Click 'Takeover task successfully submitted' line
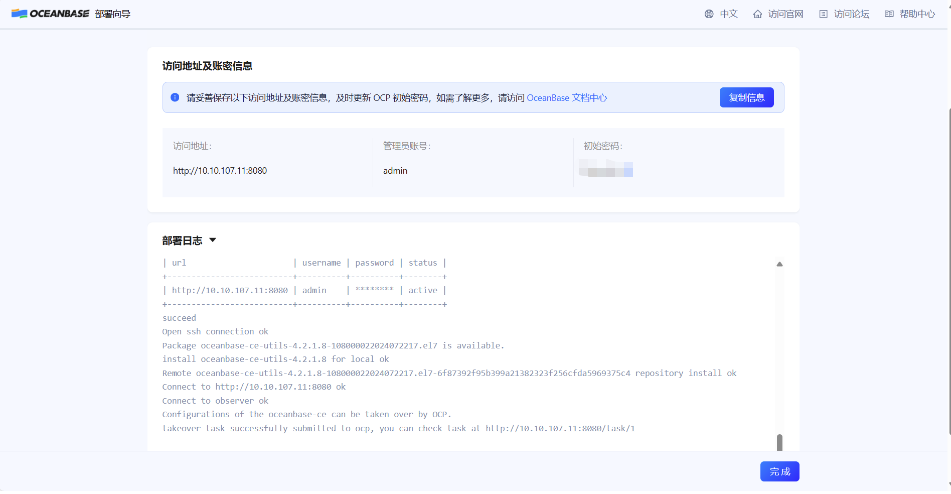The image size is (951, 494). point(398,428)
